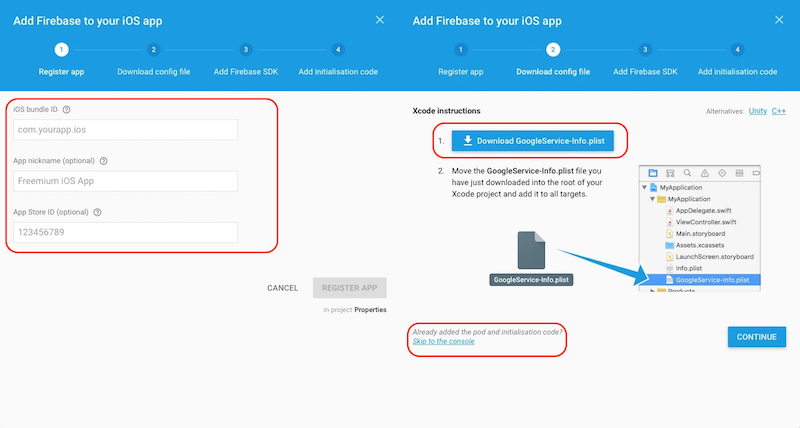Close the left Add Firebase dialog
Screen dimensions: 800x428
(379, 19)
